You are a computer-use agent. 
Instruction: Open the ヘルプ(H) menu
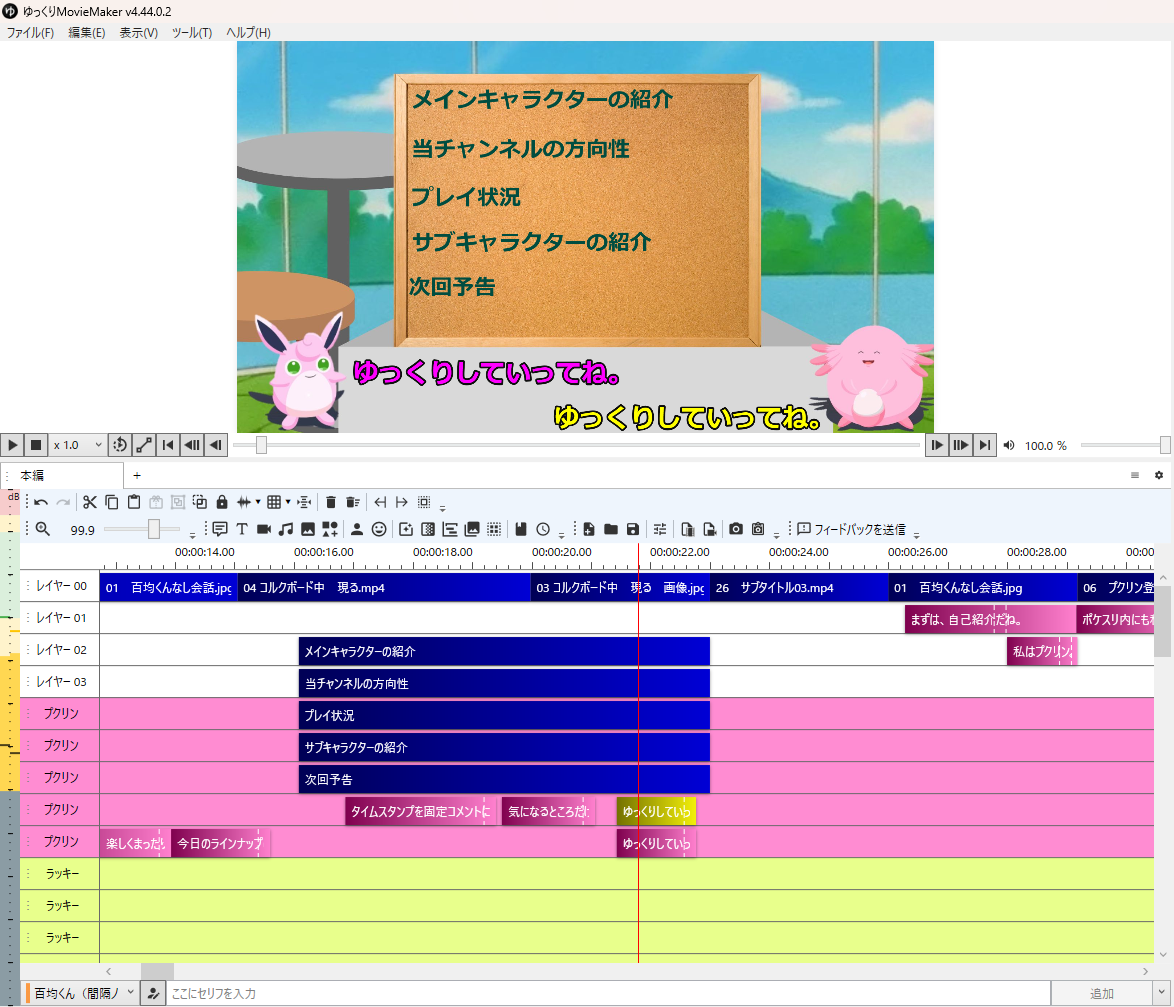click(x=249, y=32)
